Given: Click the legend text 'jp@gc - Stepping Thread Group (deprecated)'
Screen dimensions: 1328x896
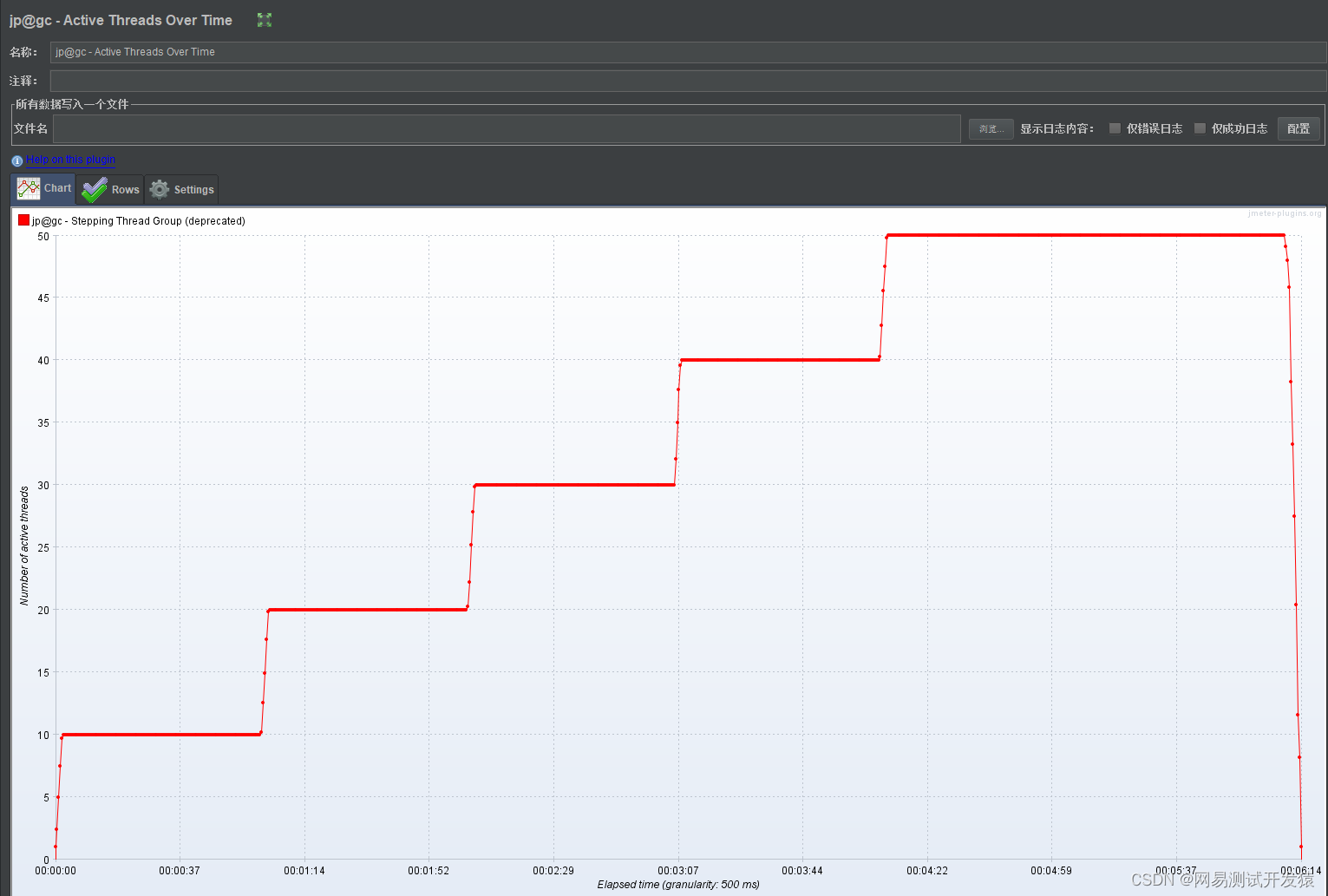Looking at the screenshot, I should 139,221.
